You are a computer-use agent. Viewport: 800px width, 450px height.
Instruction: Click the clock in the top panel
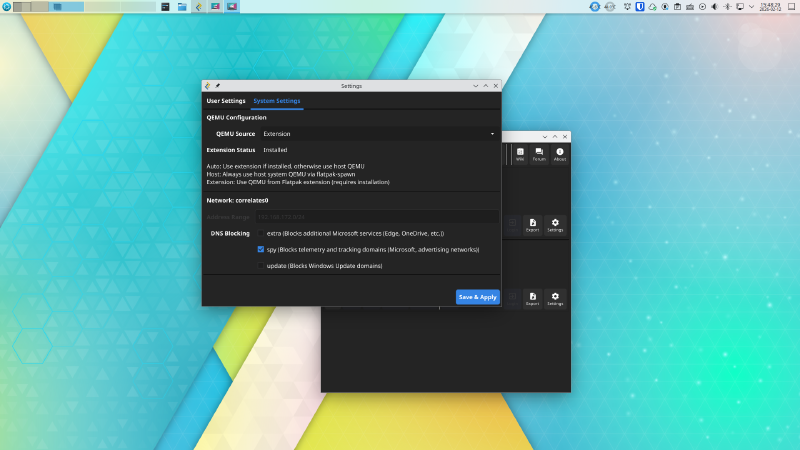pyautogui.click(x=770, y=7)
